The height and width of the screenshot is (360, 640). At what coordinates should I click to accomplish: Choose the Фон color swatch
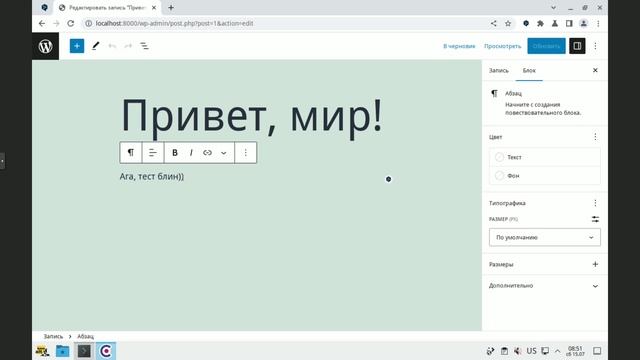pos(544,176)
